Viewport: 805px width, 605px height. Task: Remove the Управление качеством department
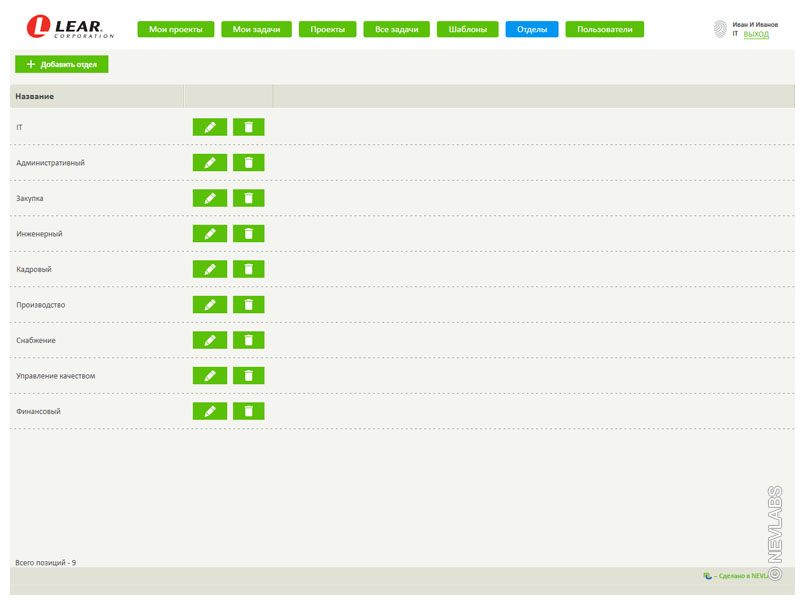(248, 376)
